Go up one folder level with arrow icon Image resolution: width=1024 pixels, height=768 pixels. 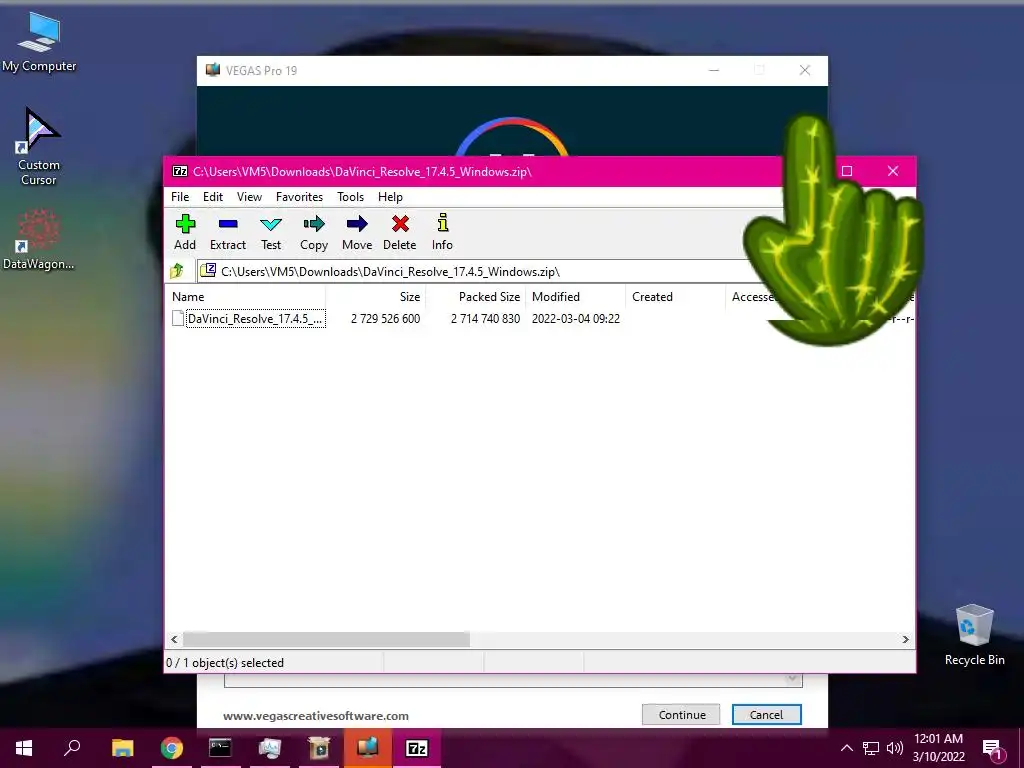click(177, 271)
